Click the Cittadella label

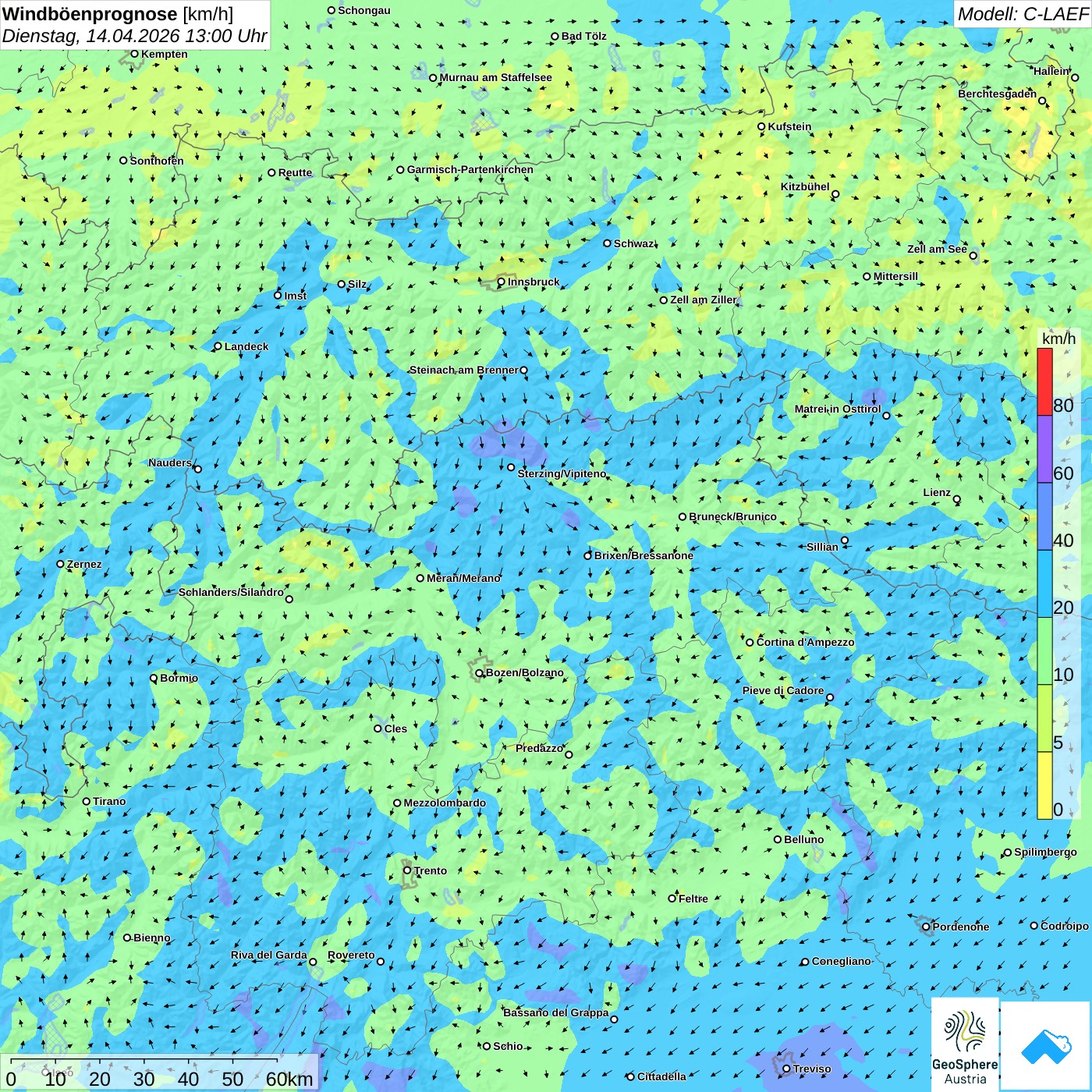point(661,1076)
